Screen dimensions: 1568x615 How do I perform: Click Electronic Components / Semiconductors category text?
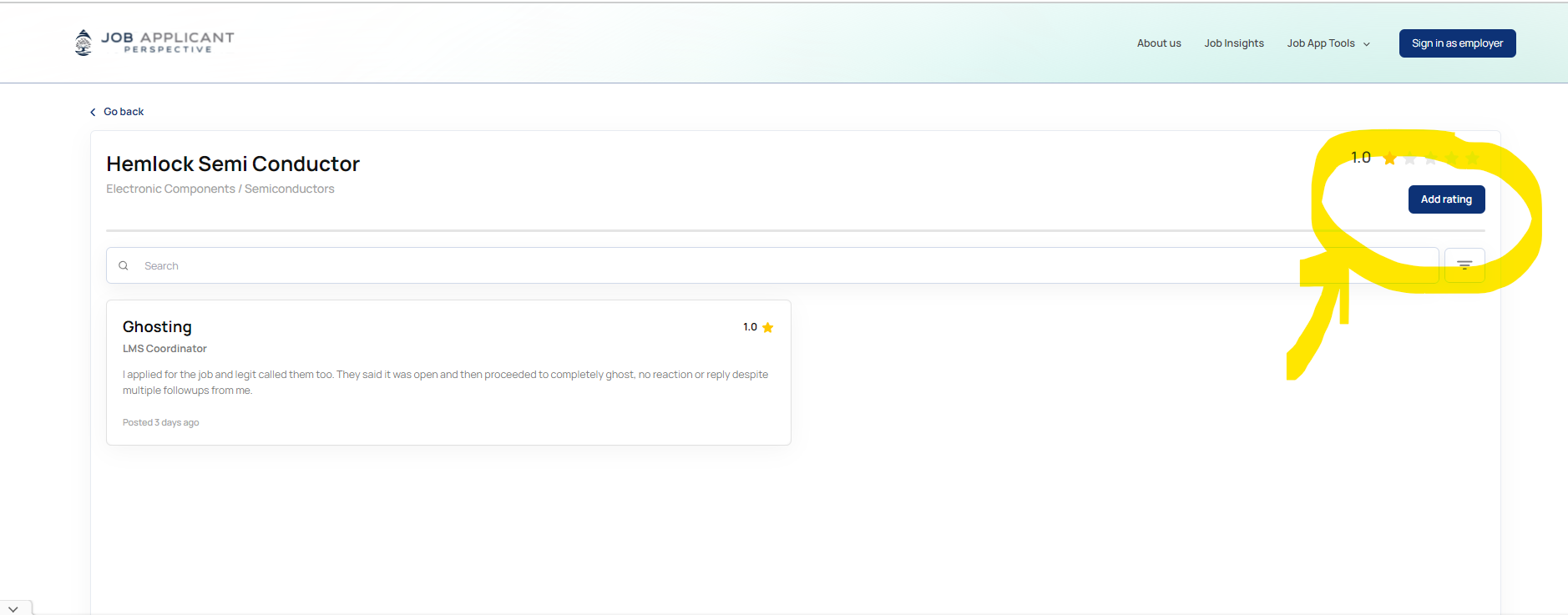pos(220,189)
